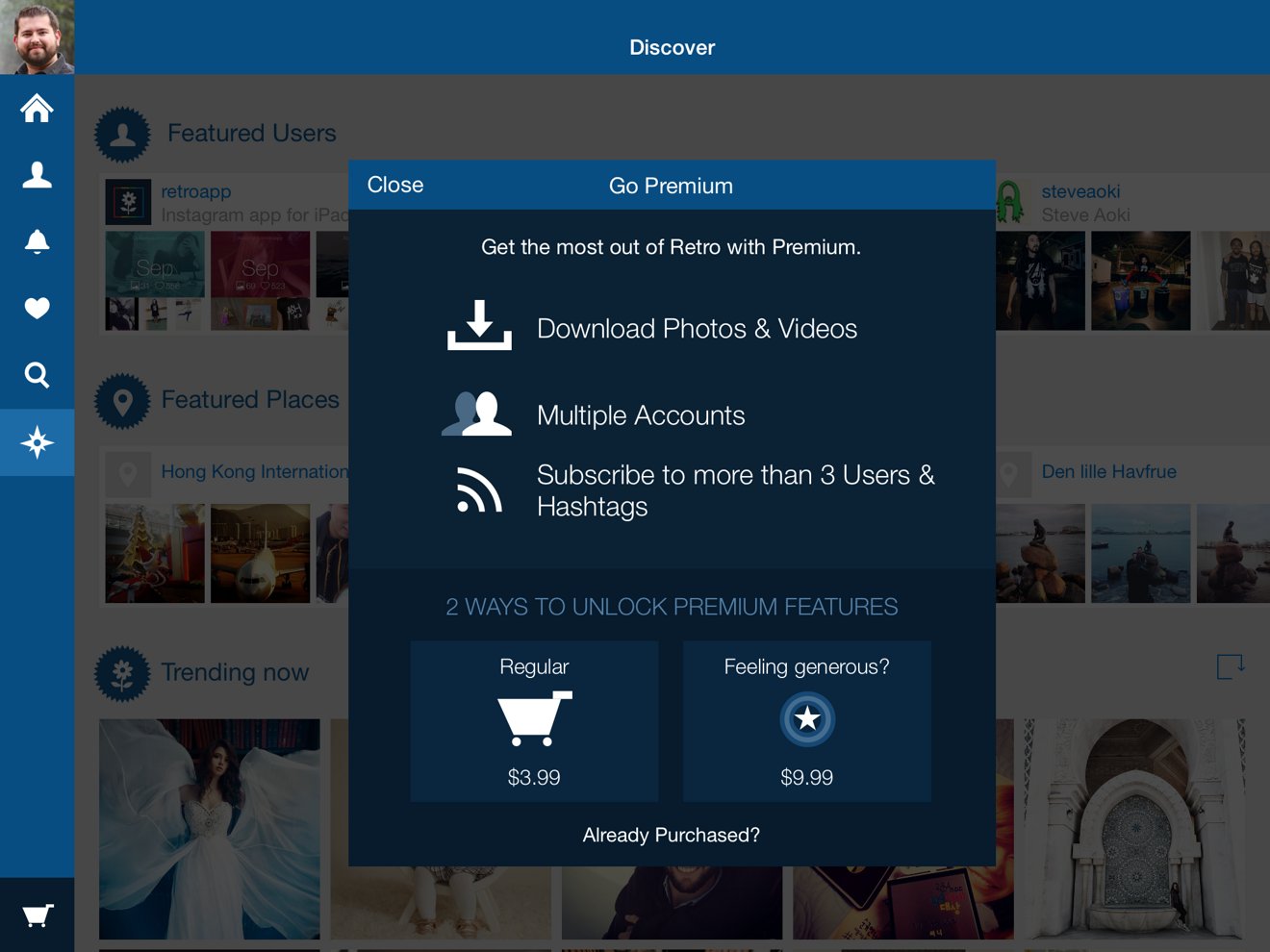Open the trending photo of ornate white archway
This screenshot has width=1270, height=952.
click(x=1134, y=829)
